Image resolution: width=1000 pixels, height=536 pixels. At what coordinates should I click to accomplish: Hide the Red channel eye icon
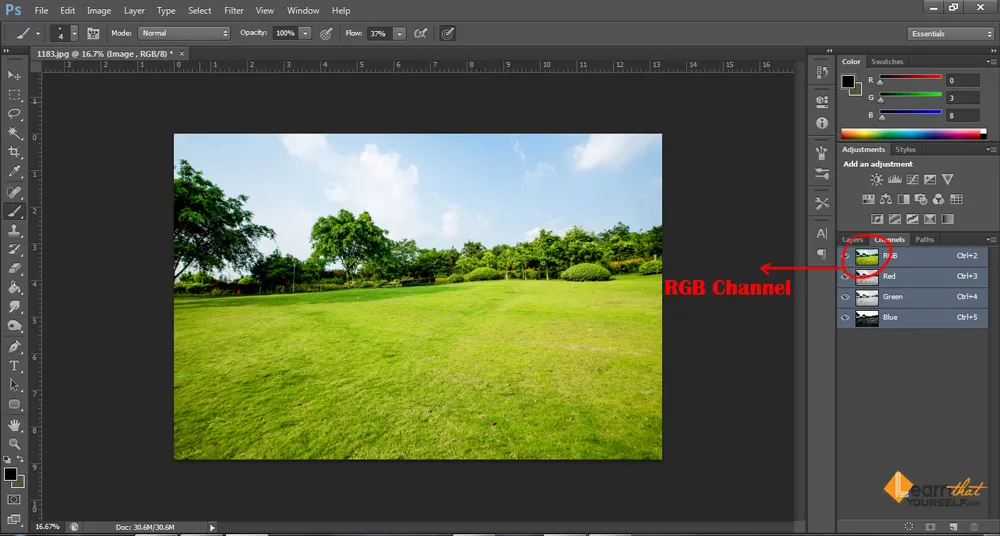coord(846,277)
